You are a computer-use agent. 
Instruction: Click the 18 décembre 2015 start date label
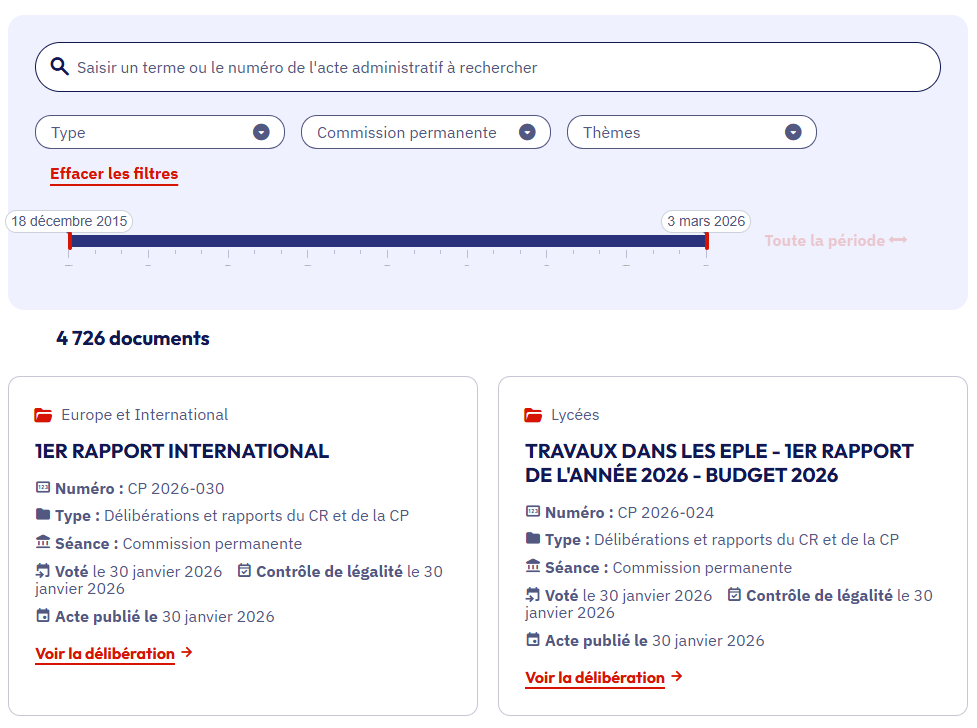69,221
